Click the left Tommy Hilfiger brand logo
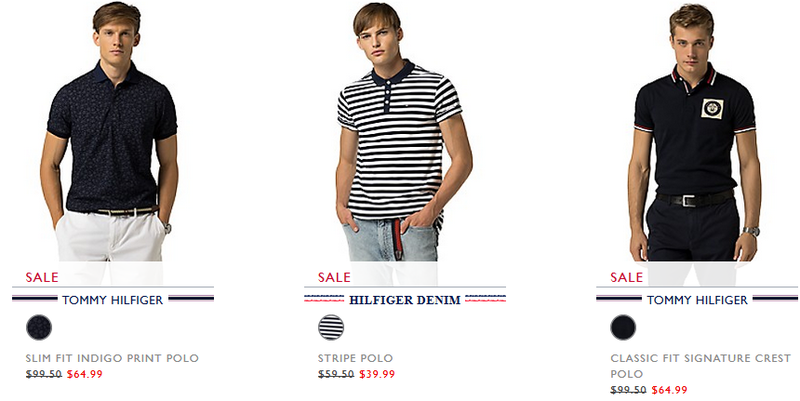This screenshot has width=800, height=401. (x=113, y=299)
